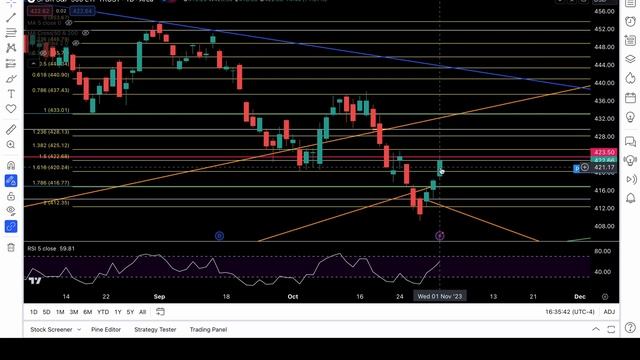Open the forecasting and measurement tools

click(x=11, y=63)
